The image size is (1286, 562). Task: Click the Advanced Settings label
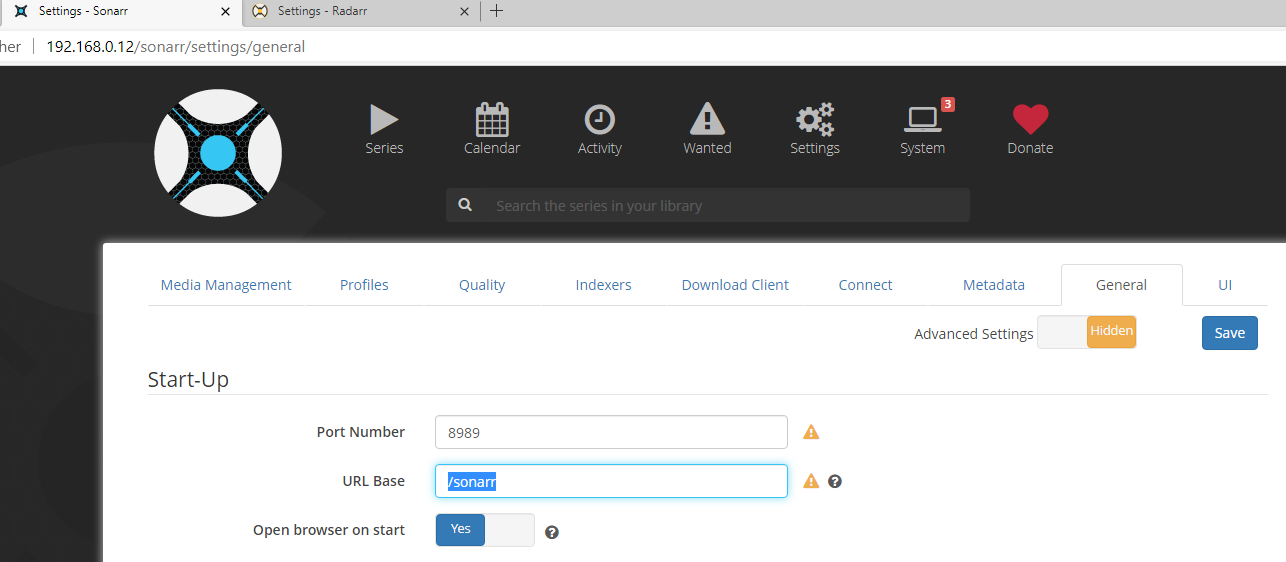(974, 334)
